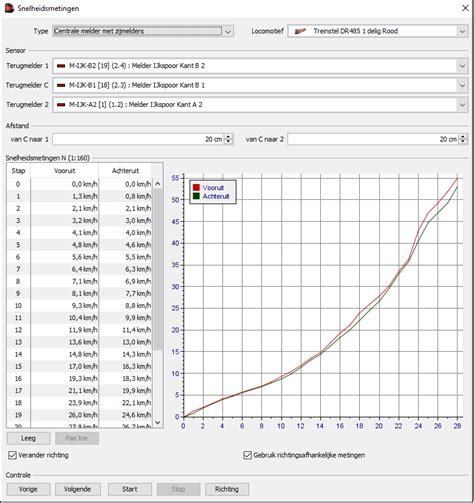
Task: Select the '0,8 km/h' Achteruit cell
Action: click(x=125, y=196)
